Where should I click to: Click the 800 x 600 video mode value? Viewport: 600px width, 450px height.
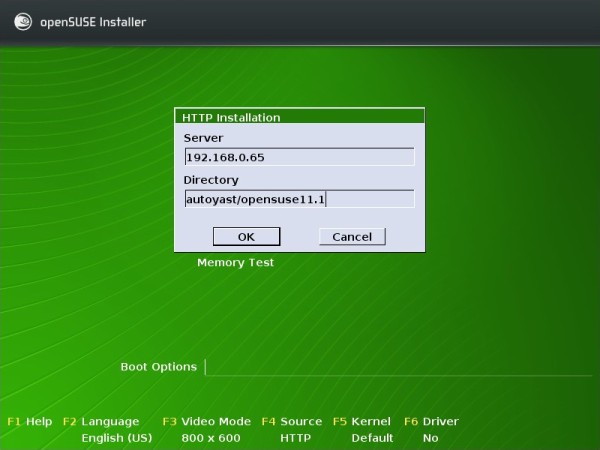coord(211,438)
